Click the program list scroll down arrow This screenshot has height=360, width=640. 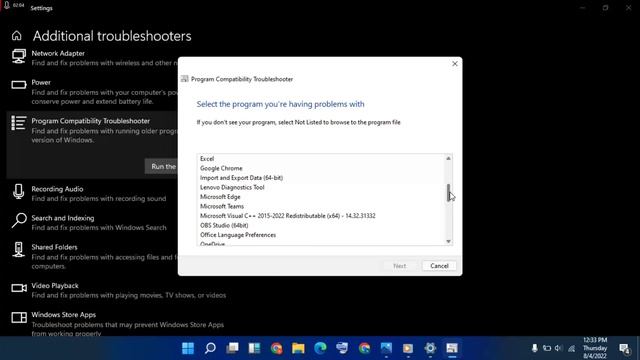(449, 241)
